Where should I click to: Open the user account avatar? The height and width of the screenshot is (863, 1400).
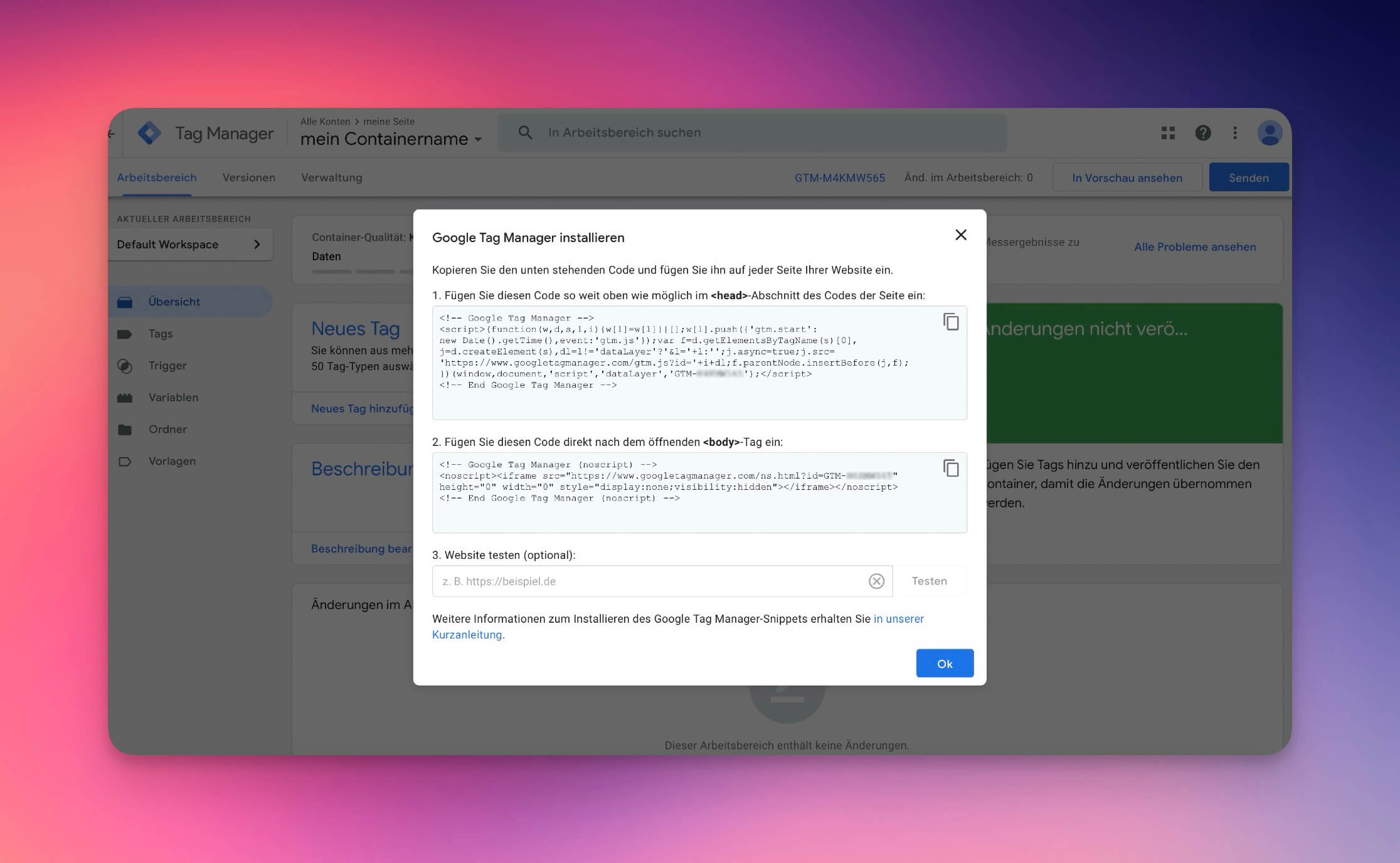(x=1270, y=133)
